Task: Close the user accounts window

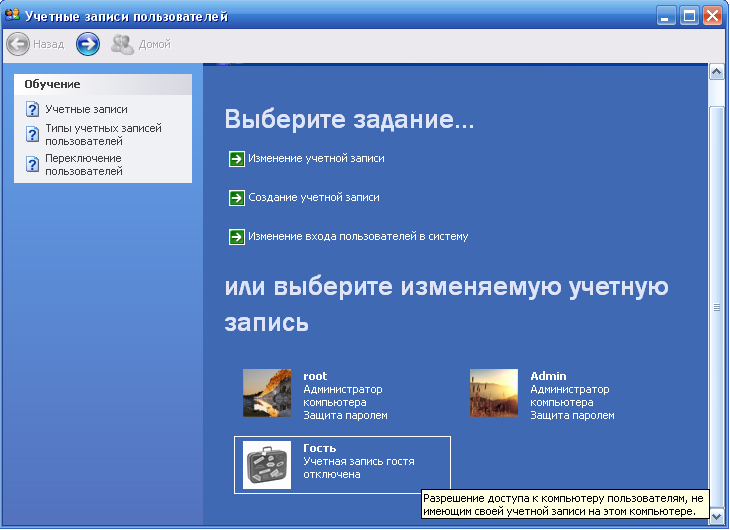Action: click(x=712, y=16)
